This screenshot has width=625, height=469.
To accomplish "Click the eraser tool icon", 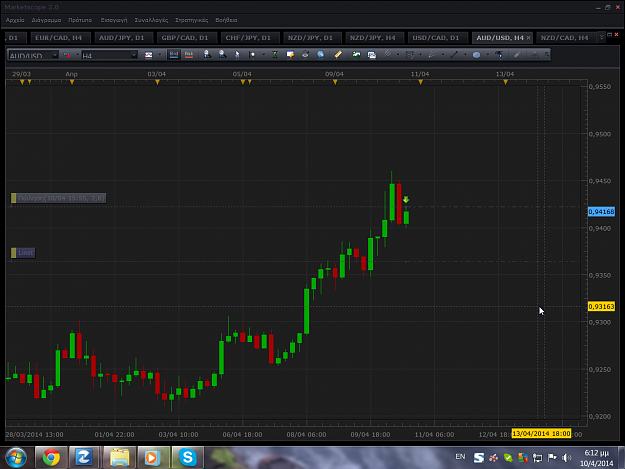I will click(517, 55).
